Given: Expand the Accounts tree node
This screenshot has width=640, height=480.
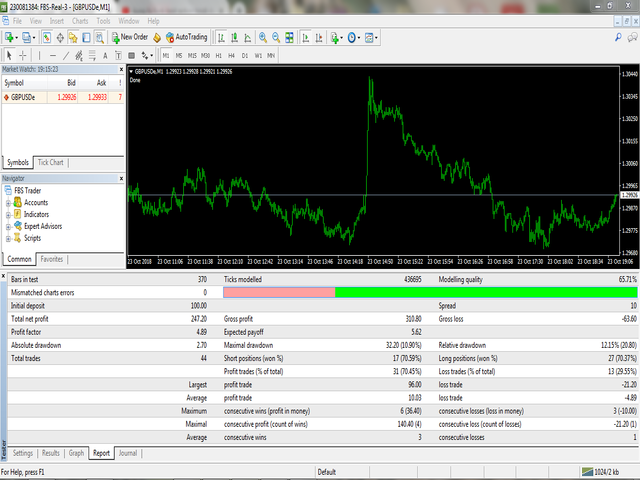Looking at the screenshot, I should click(9, 202).
